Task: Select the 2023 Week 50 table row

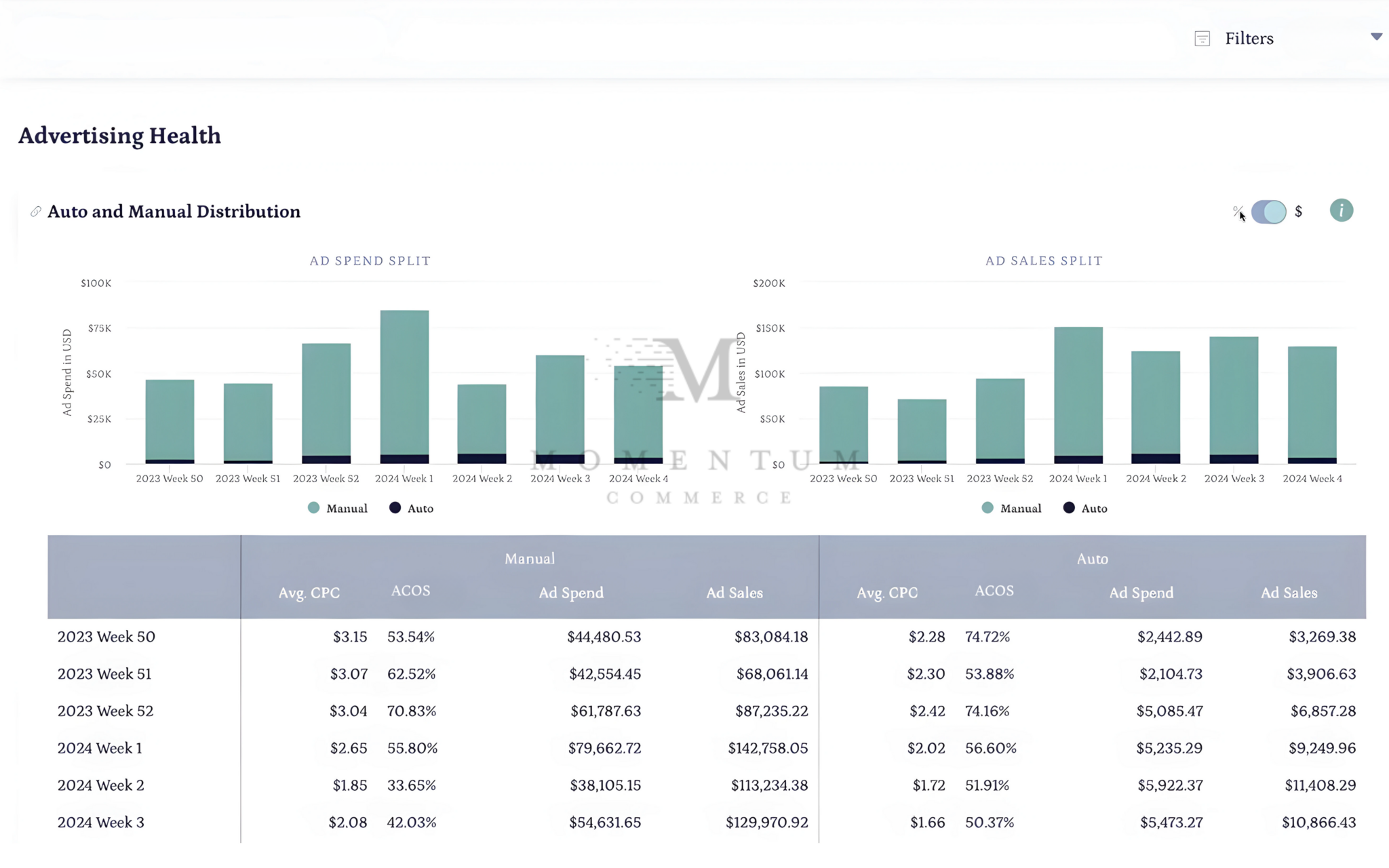Action: (106, 637)
